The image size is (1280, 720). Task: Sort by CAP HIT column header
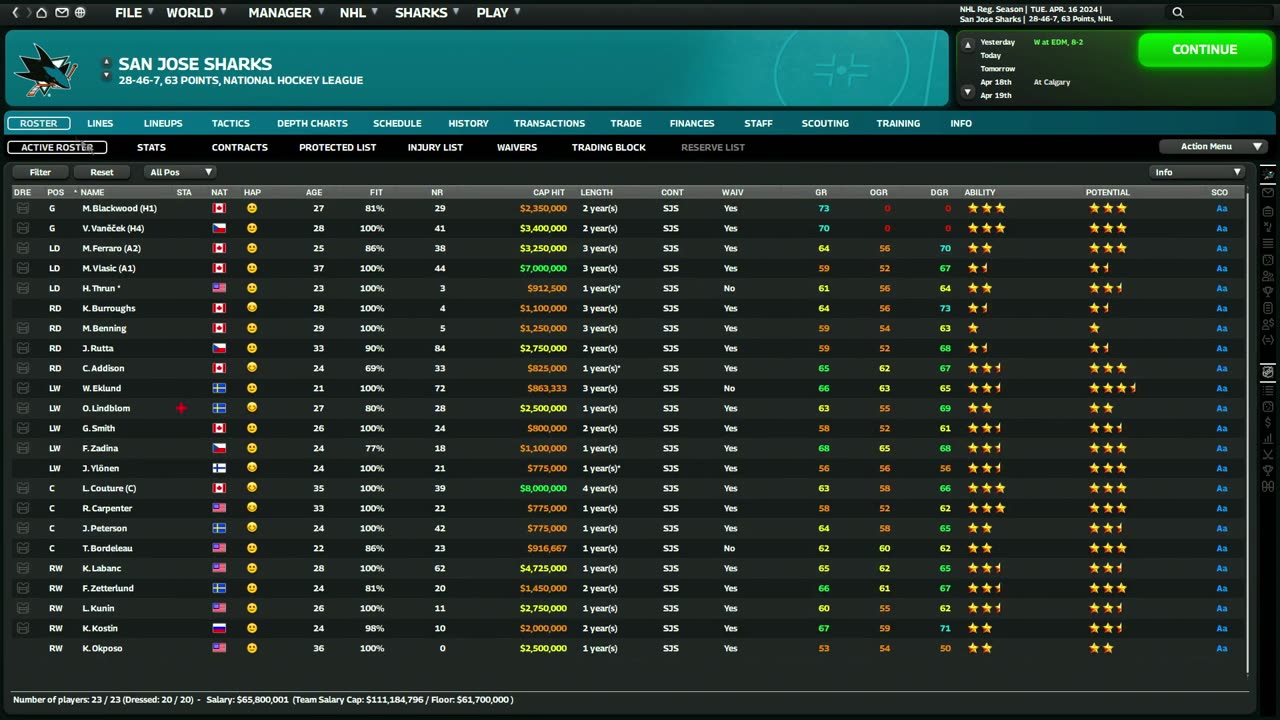[x=549, y=192]
